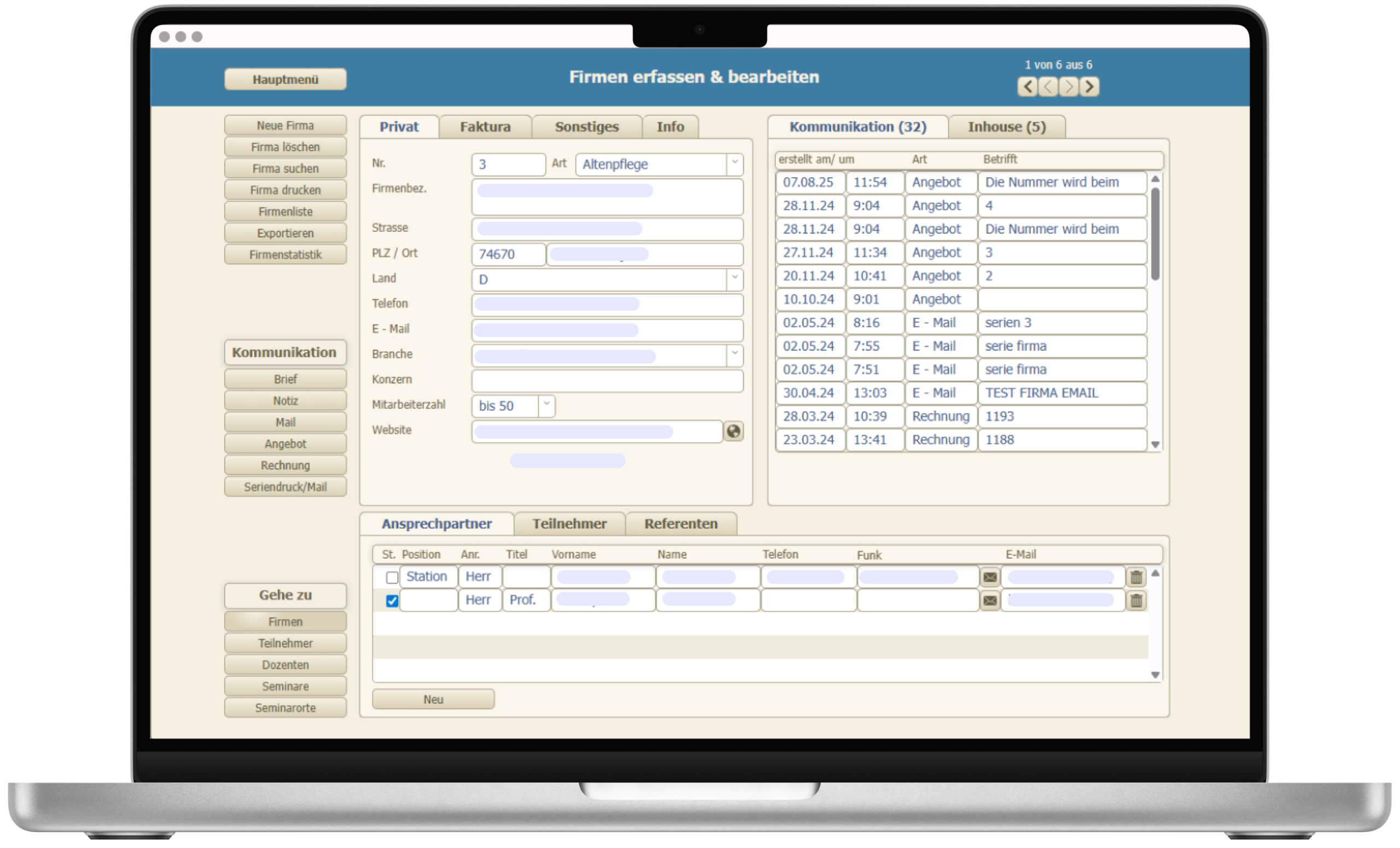
Task: Go to next record arrow
Action: pyautogui.click(x=1069, y=86)
